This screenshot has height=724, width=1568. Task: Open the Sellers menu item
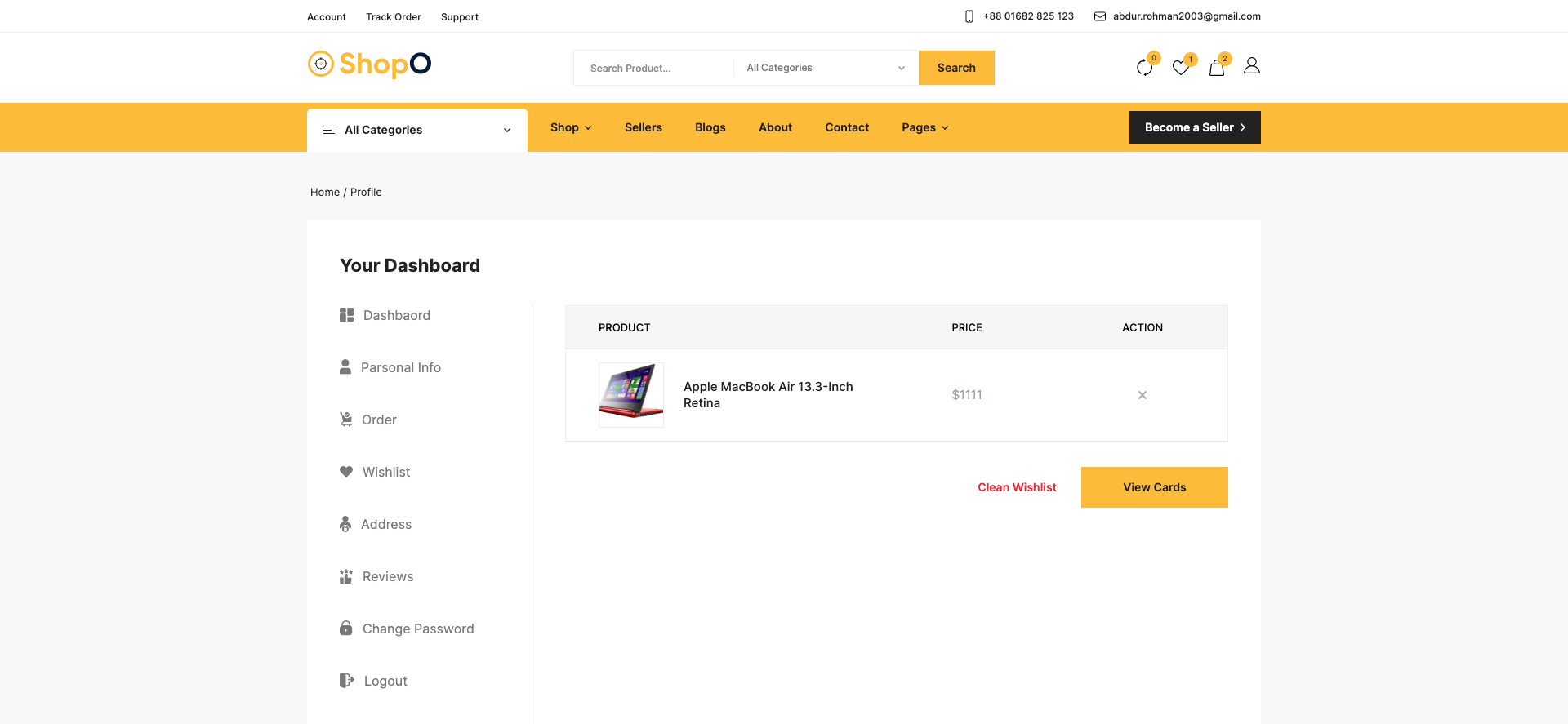(643, 127)
